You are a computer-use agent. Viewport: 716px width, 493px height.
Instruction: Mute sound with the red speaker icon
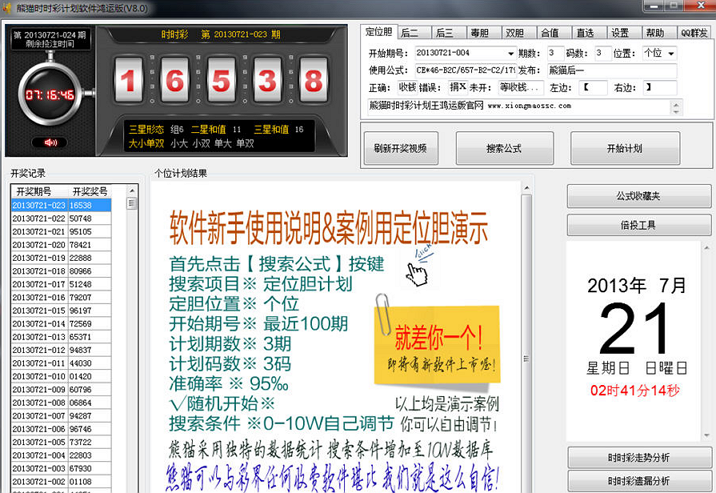[50, 142]
